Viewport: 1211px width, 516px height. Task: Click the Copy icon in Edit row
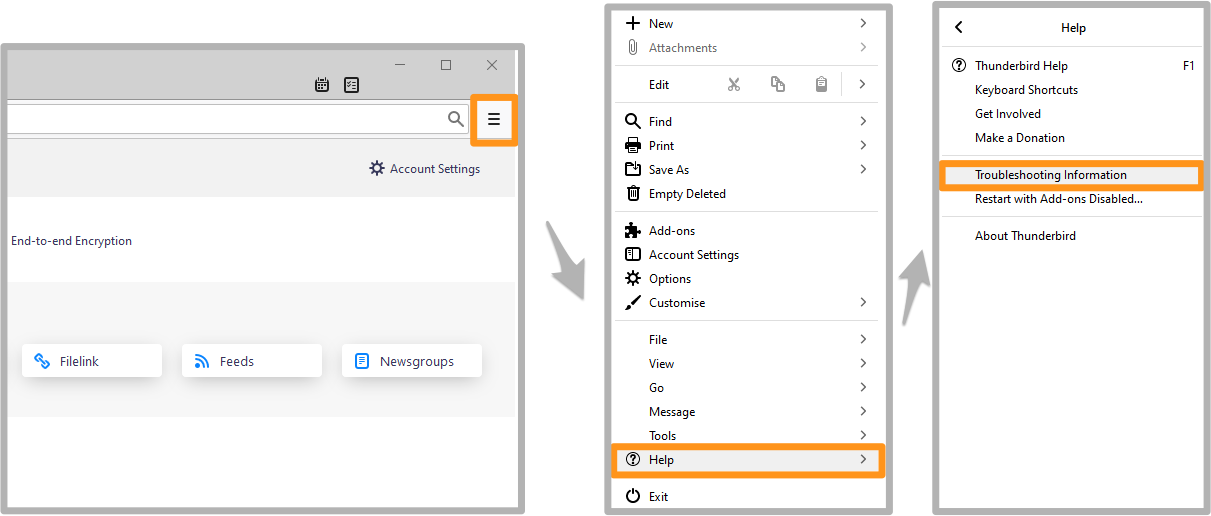tap(778, 85)
